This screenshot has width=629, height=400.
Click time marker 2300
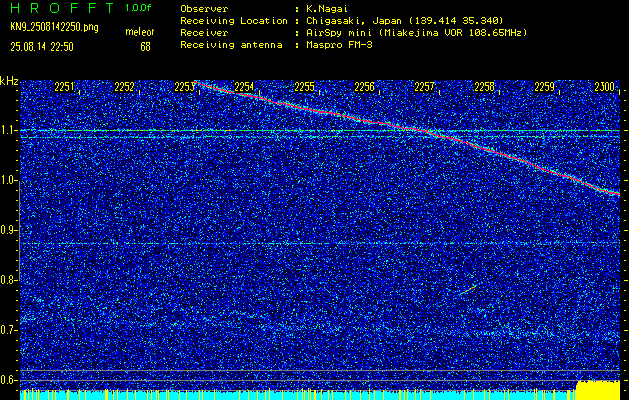605,87
